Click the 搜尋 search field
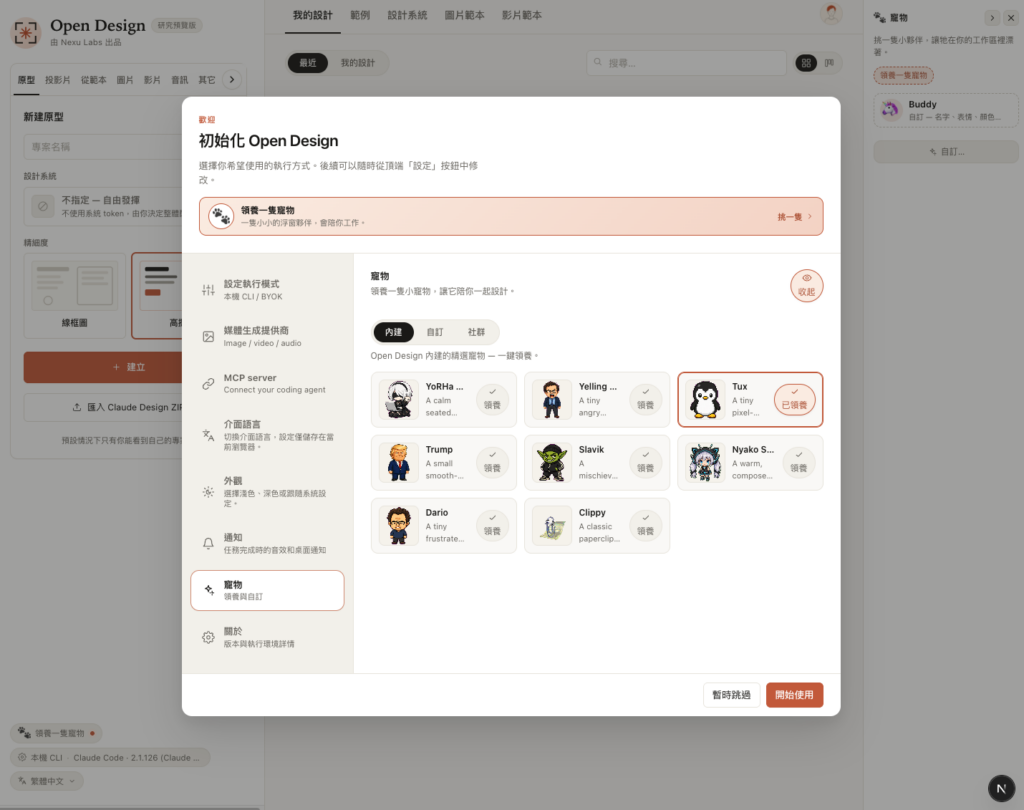Image resolution: width=1024 pixels, height=810 pixels. click(686, 63)
